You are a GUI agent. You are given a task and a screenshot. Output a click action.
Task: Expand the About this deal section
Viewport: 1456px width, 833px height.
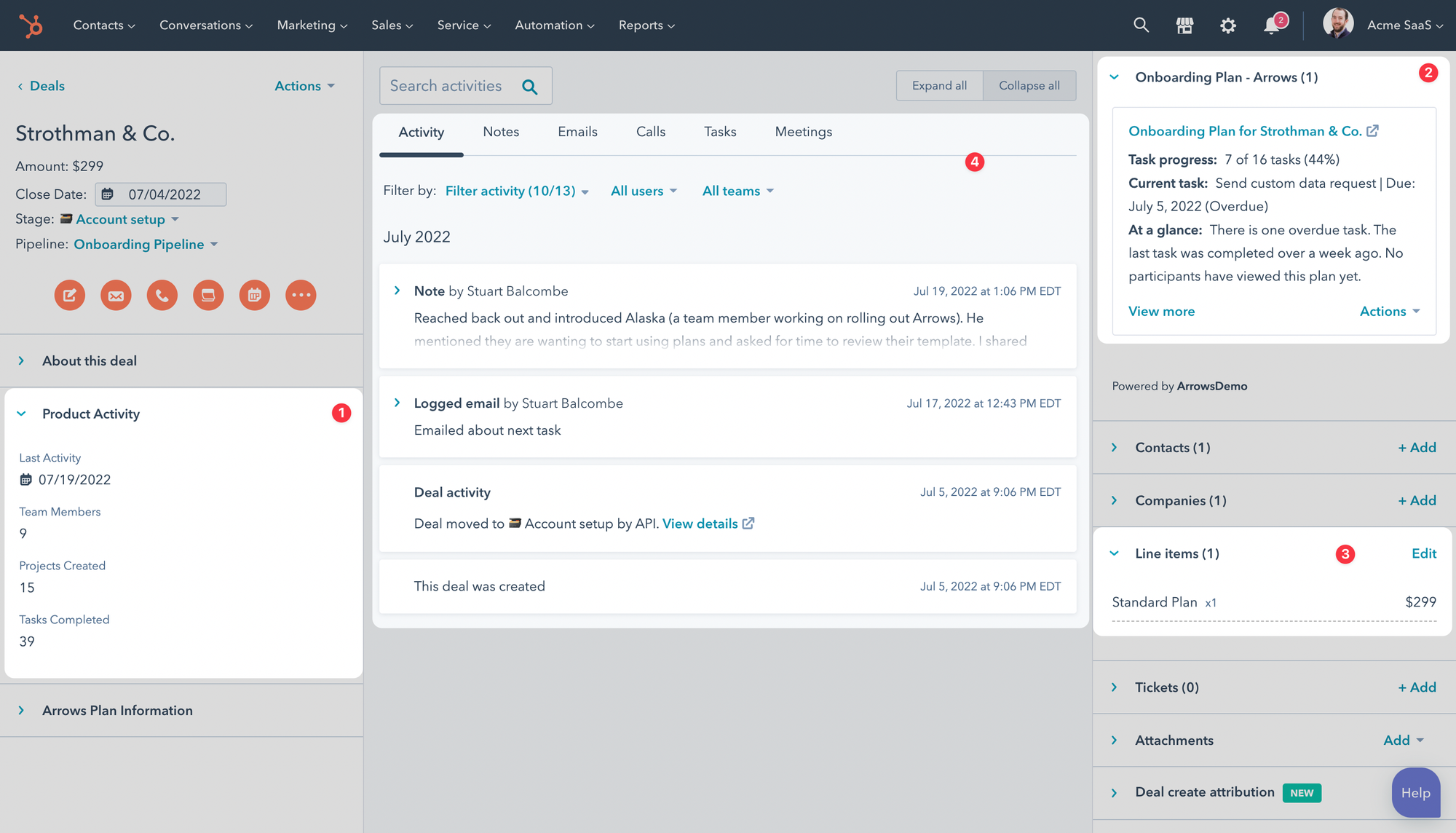pyautogui.click(x=22, y=360)
